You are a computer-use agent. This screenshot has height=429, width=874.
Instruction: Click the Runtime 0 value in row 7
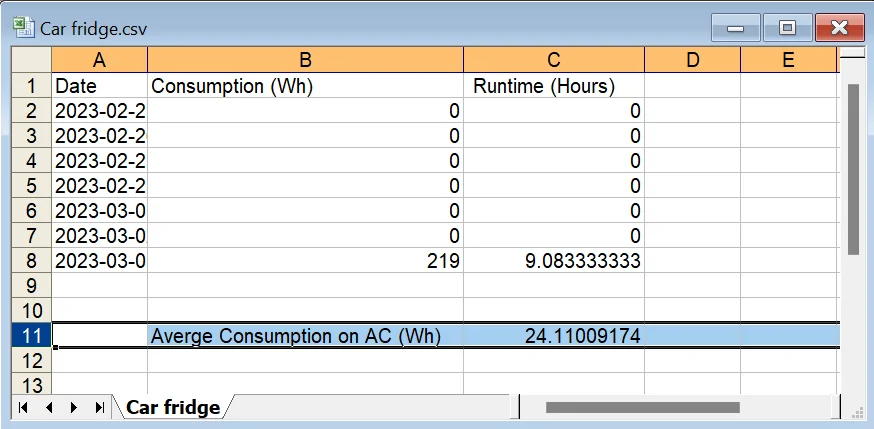click(x=553, y=236)
